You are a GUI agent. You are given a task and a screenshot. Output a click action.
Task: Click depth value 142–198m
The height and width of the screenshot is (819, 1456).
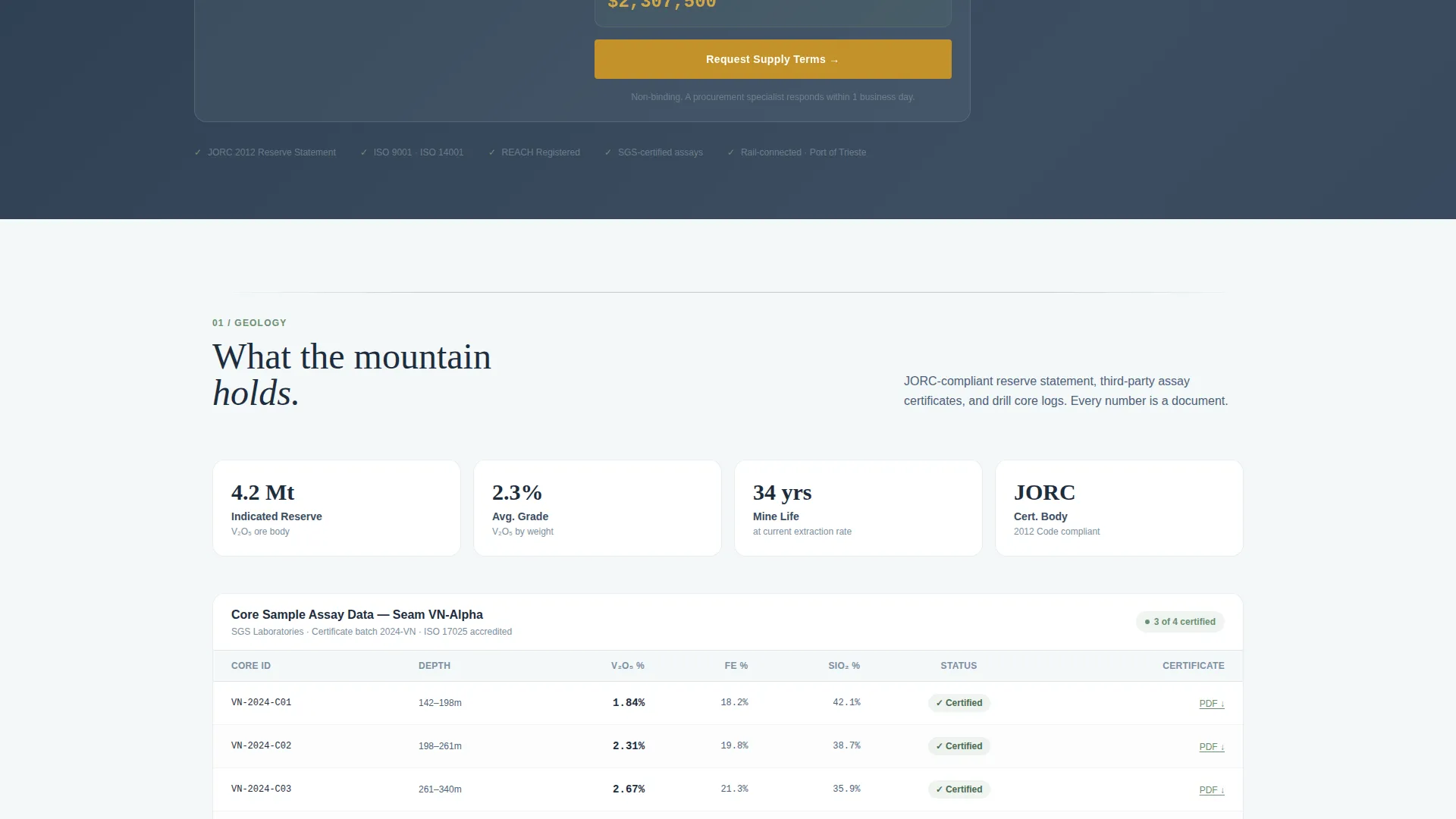click(x=440, y=703)
